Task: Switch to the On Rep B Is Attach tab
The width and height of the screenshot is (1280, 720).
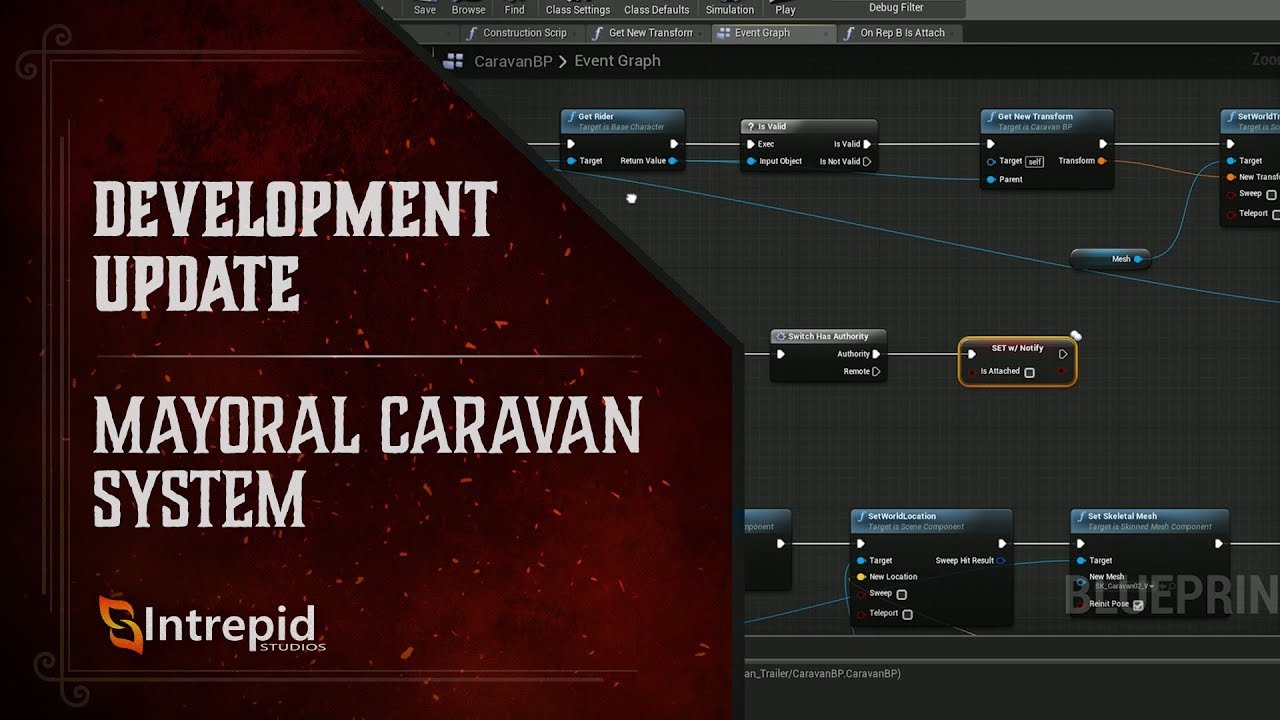Action: point(902,33)
